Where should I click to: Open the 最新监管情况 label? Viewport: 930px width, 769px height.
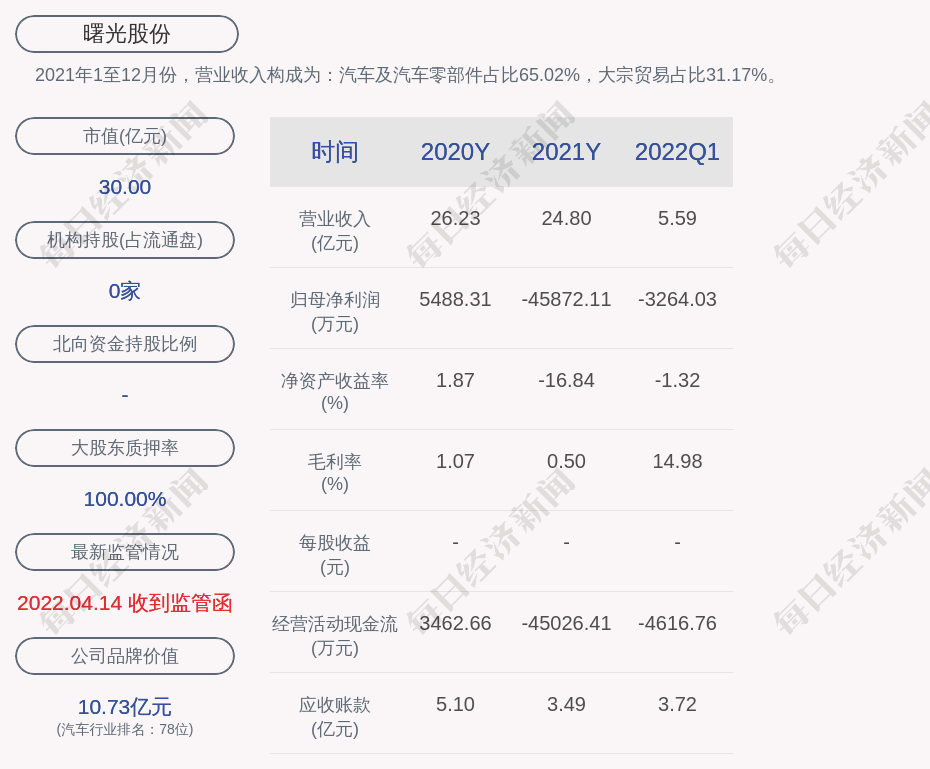click(x=125, y=552)
